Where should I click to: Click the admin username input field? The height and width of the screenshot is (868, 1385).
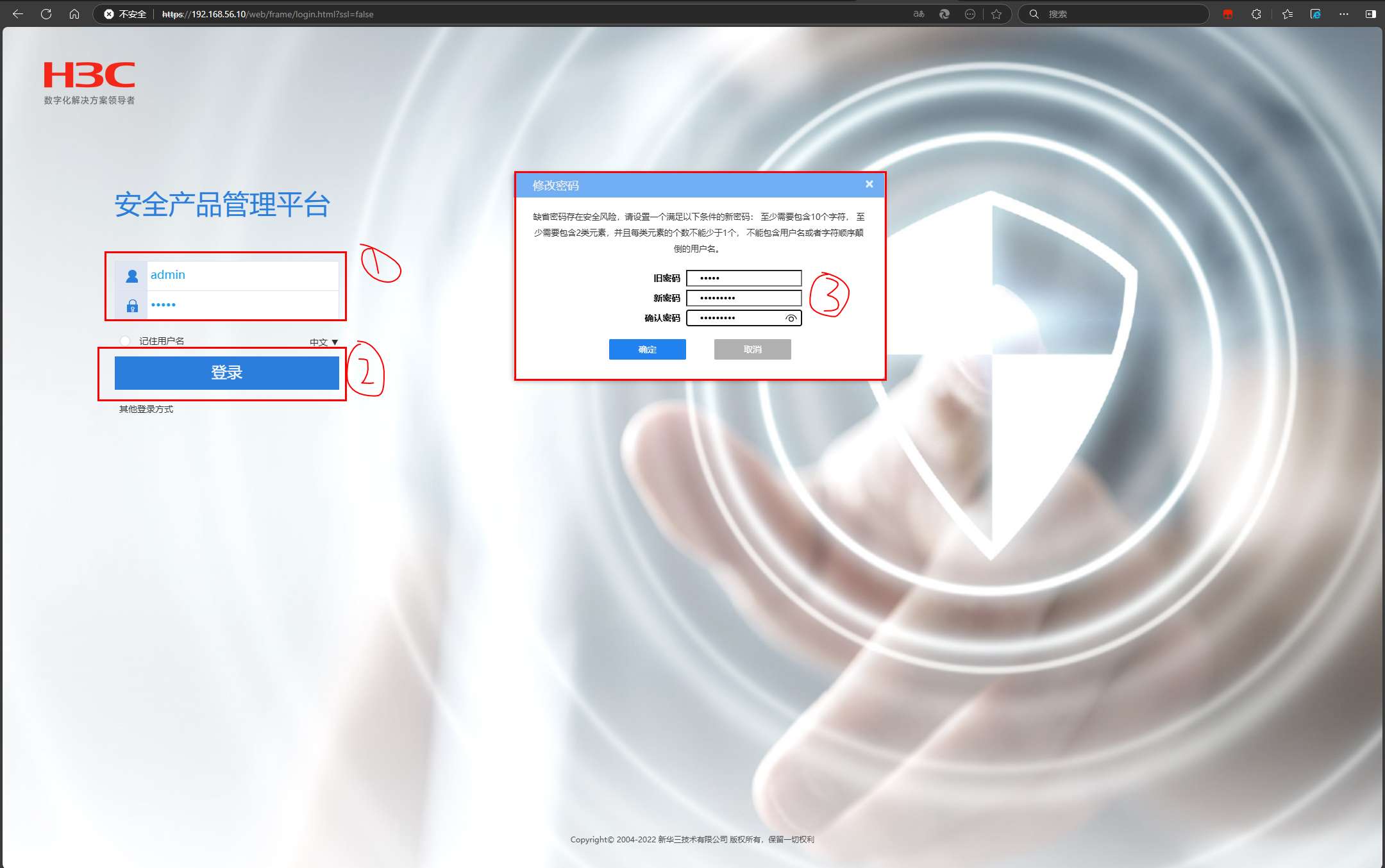pyautogui.click(x=243, y=275)
